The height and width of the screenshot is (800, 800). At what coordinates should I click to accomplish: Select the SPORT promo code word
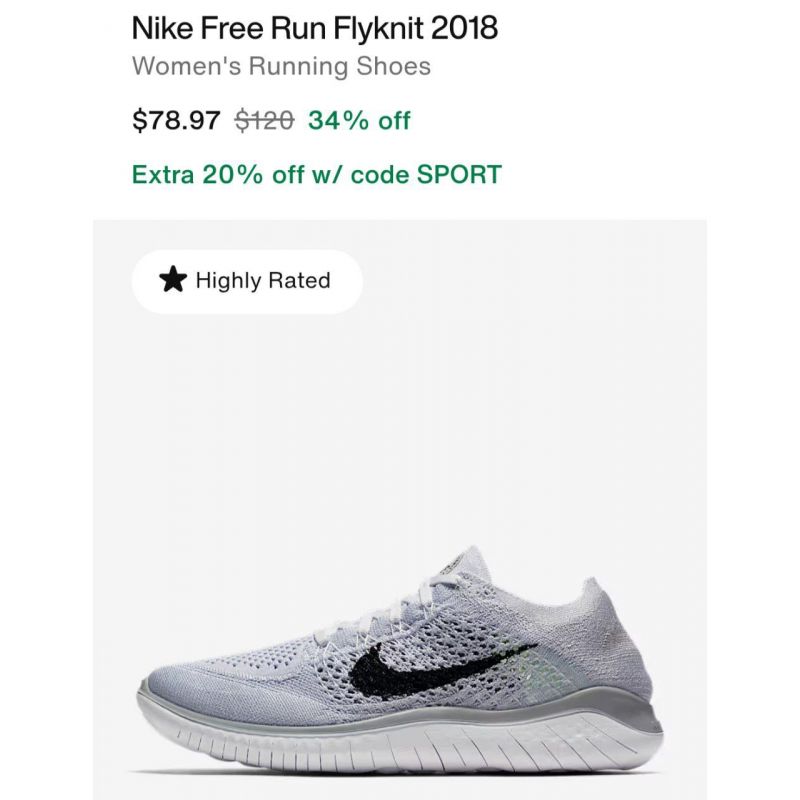coord(459,174)
